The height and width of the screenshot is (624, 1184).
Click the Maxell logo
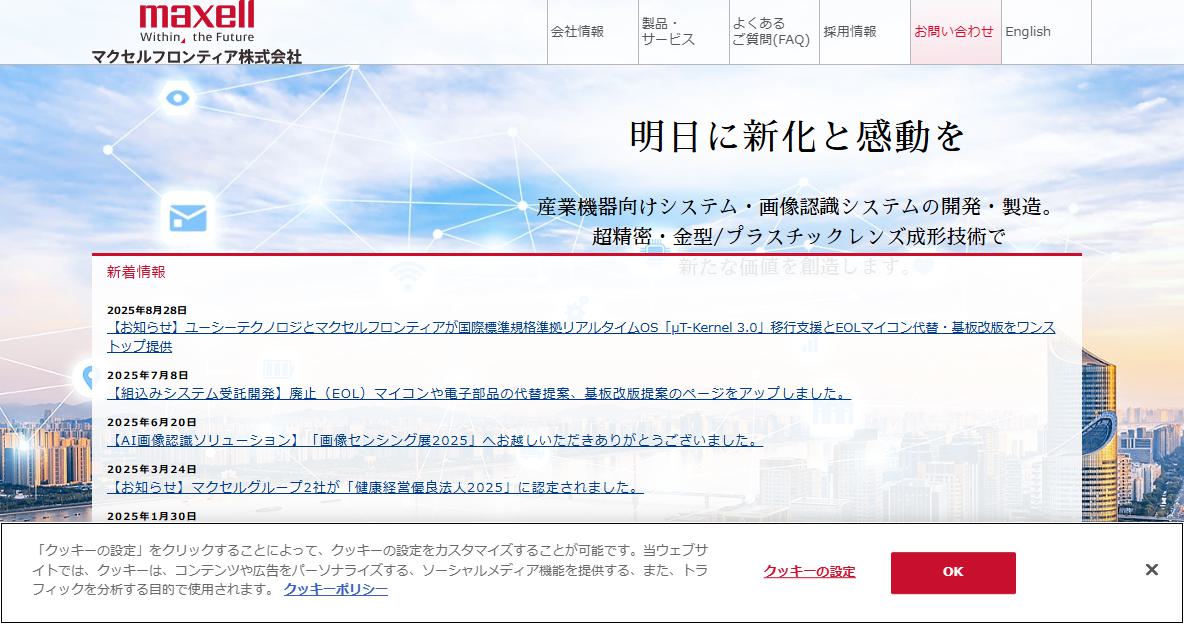pos(197,22)
